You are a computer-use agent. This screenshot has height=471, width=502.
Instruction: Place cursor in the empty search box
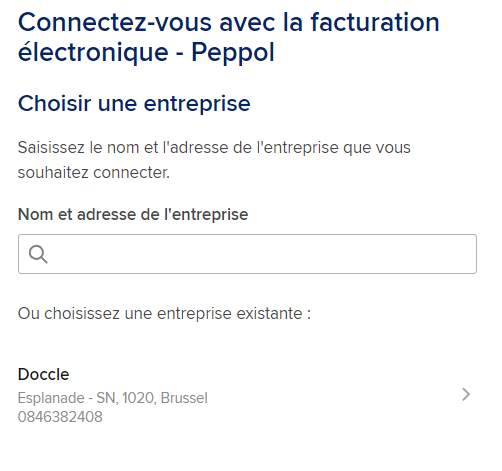coord(263,254)
